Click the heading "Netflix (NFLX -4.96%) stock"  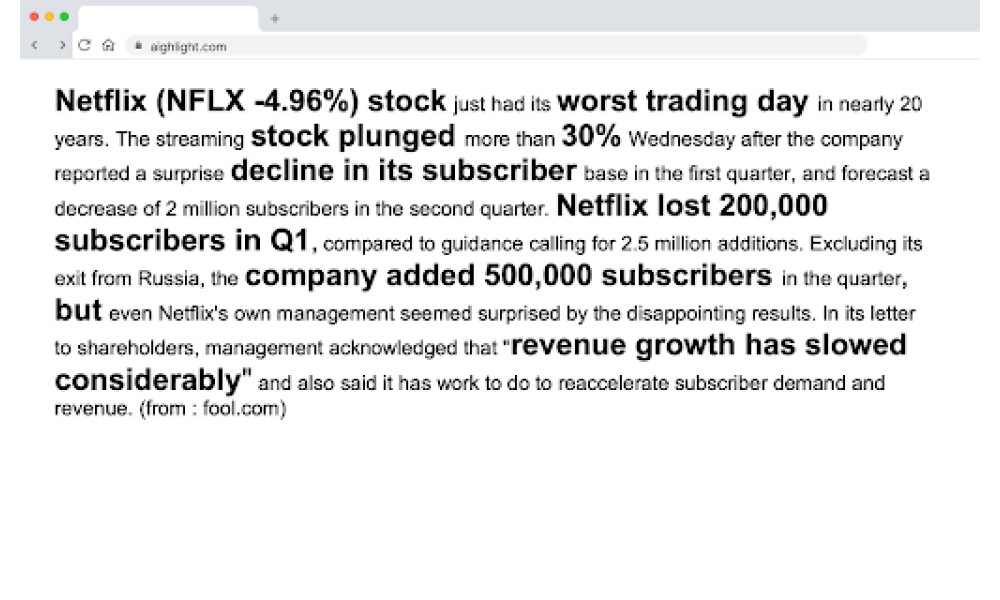tap(250, 101)
